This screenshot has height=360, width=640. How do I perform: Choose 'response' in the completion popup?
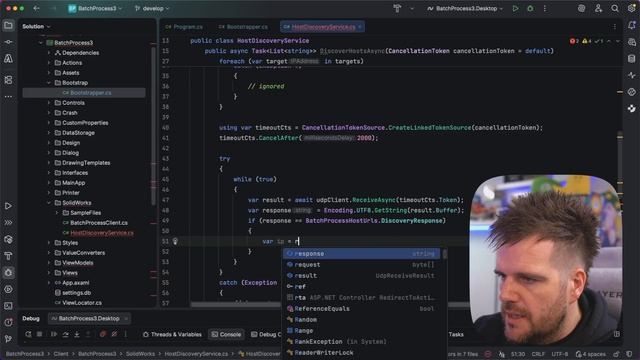362,253
